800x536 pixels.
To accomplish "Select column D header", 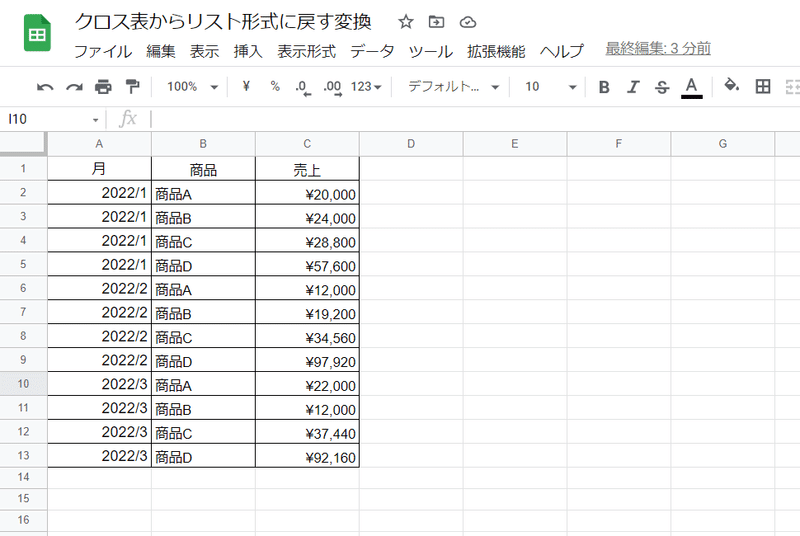I will coord(411,144).
